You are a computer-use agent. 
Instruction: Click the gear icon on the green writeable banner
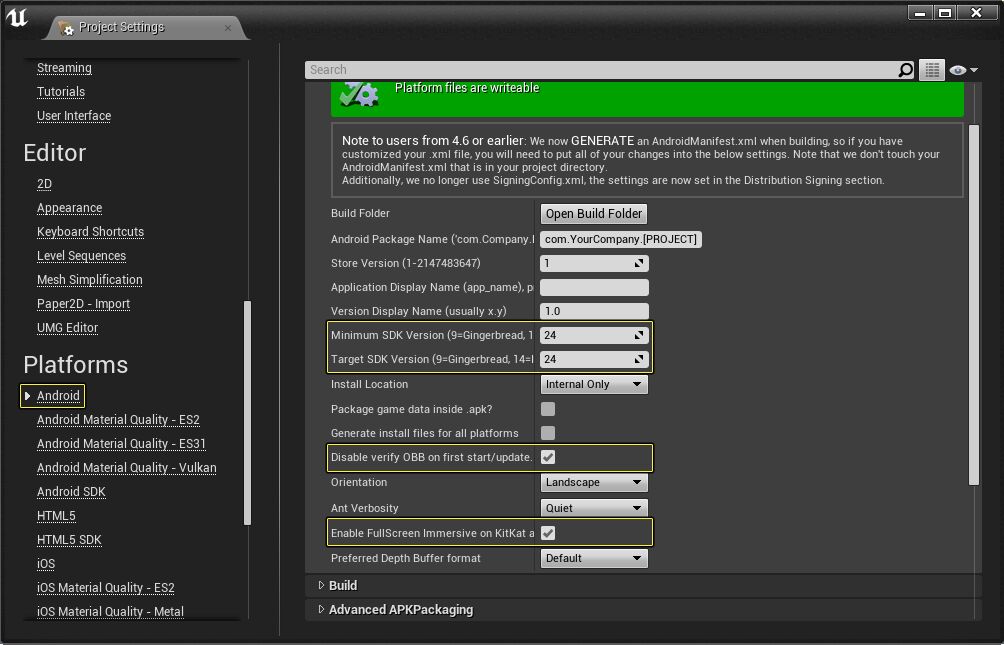click(x=359, y=95)
